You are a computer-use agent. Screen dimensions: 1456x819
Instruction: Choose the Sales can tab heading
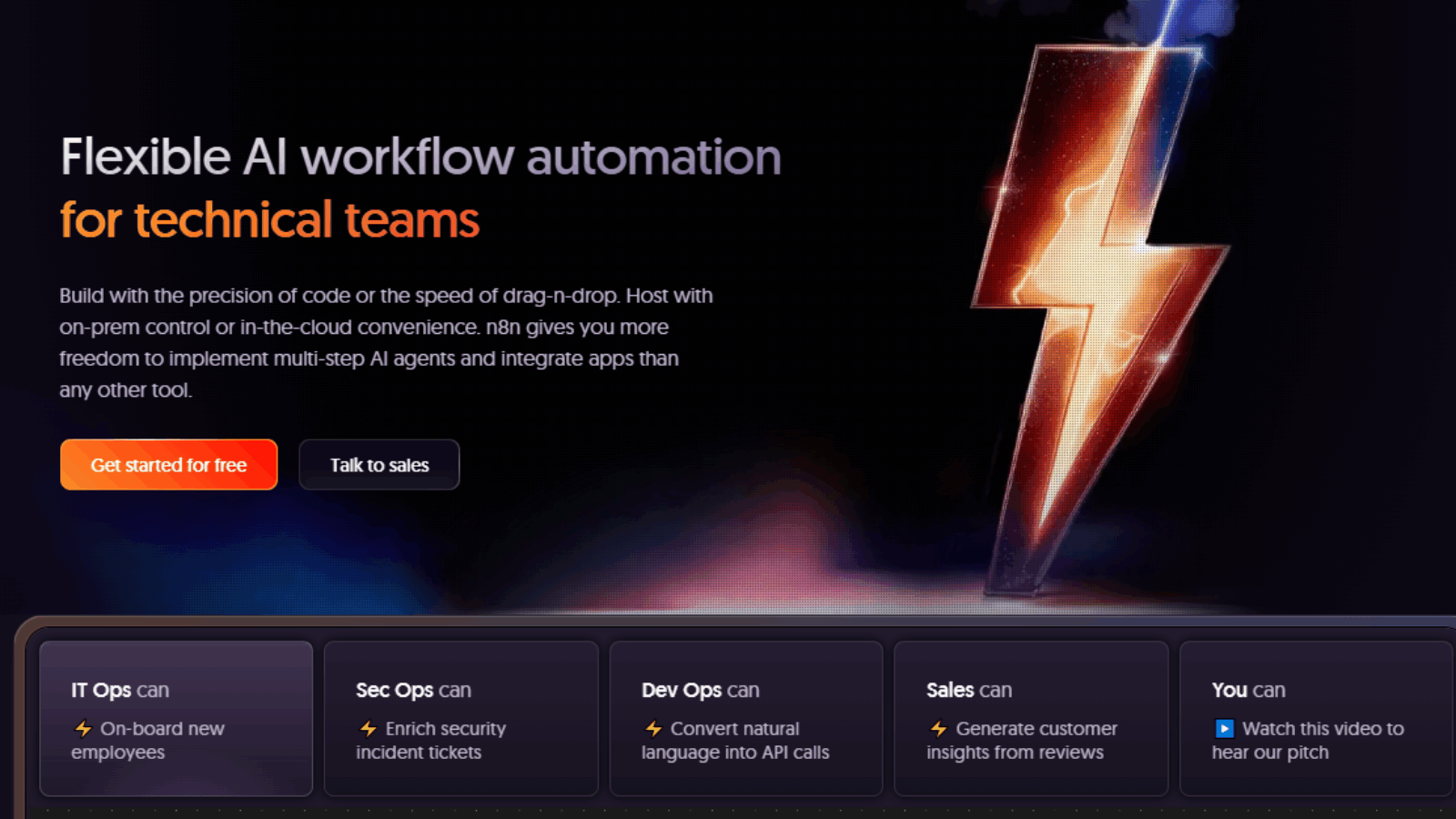coord(968,691)
